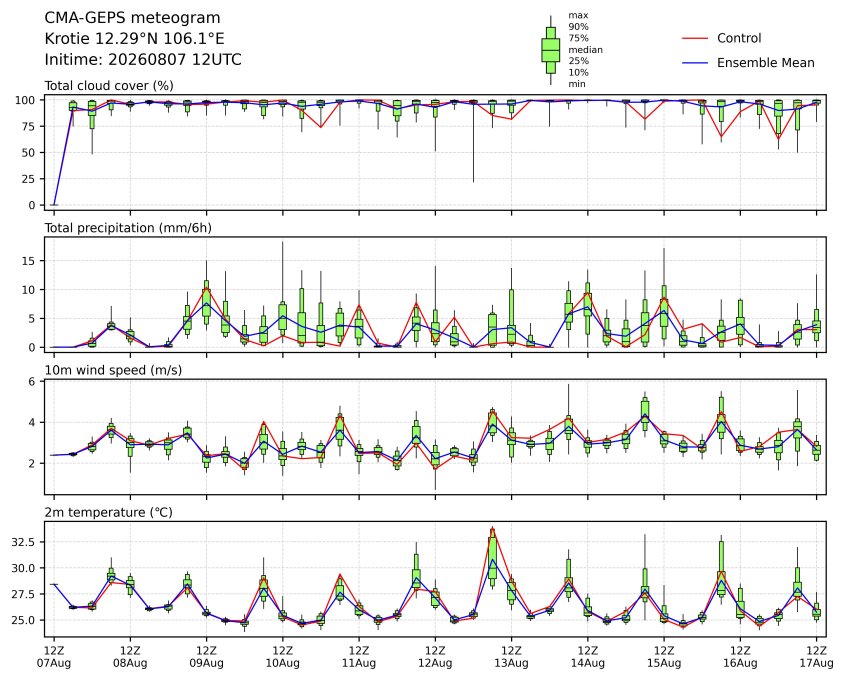845x680 pixels.
Task: Click the Total cloud cover (%) panel title
Action: (109, 86)
